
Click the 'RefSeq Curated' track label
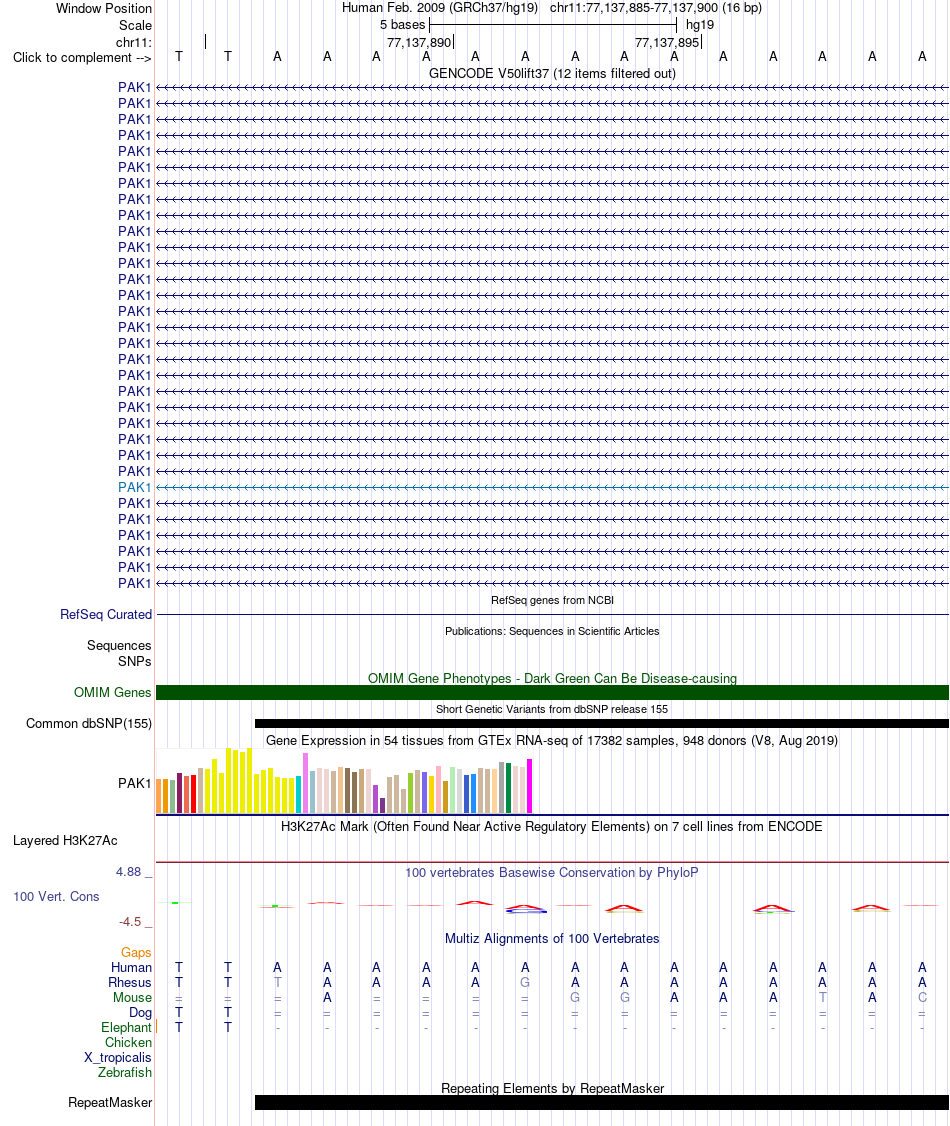106,615
